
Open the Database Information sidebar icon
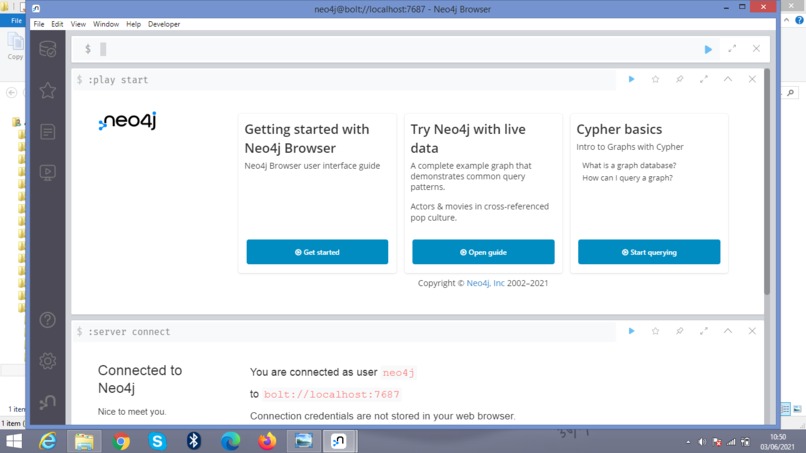coord(47,49)
